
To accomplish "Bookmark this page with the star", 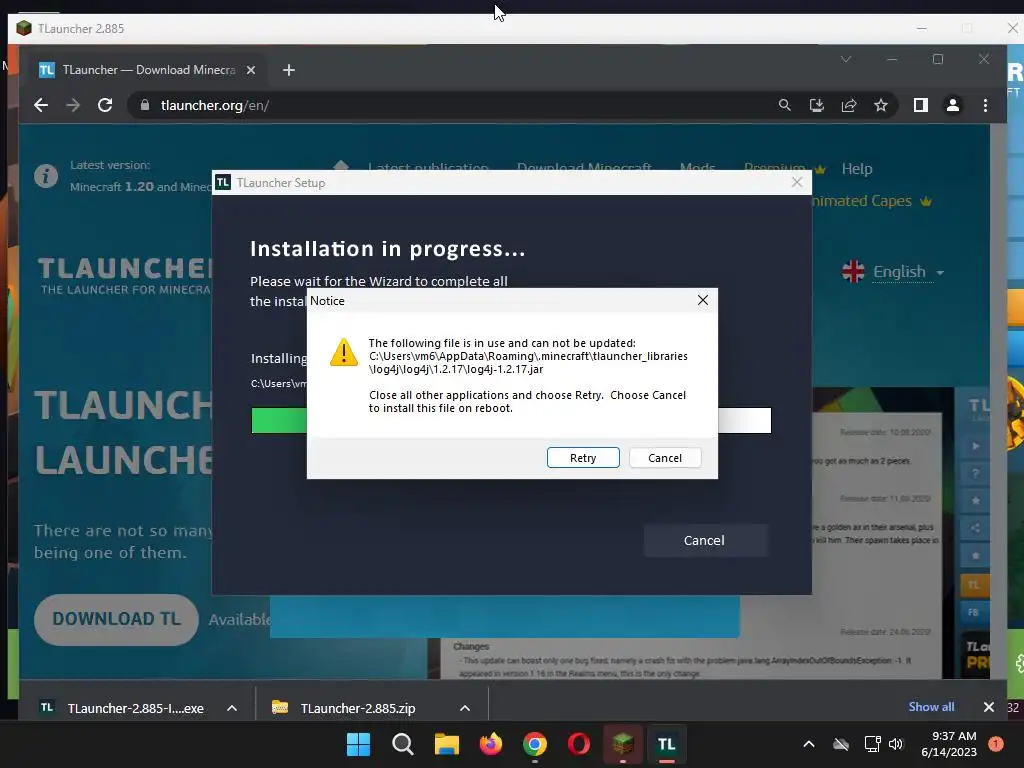I will point(881,105).
